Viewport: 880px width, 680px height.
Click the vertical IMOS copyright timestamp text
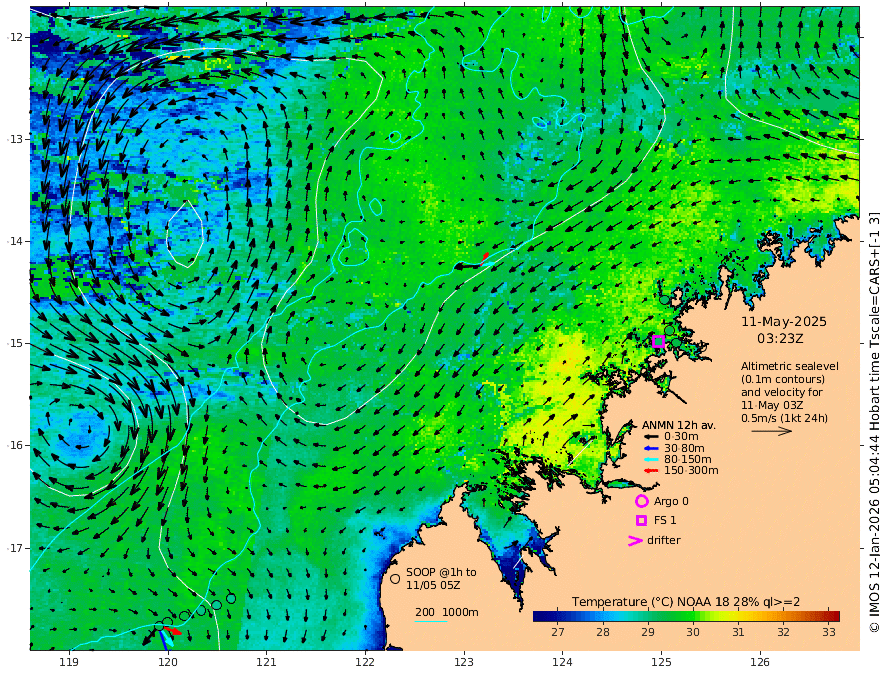[873, 422]
